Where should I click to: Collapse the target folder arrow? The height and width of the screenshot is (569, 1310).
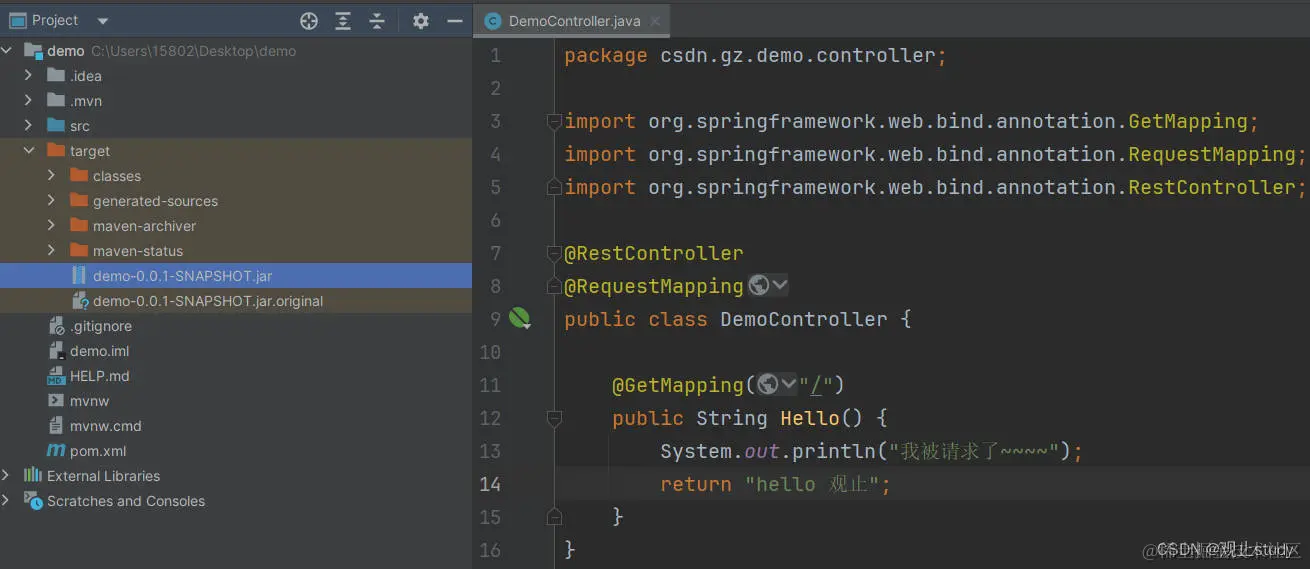pos(29,151)
